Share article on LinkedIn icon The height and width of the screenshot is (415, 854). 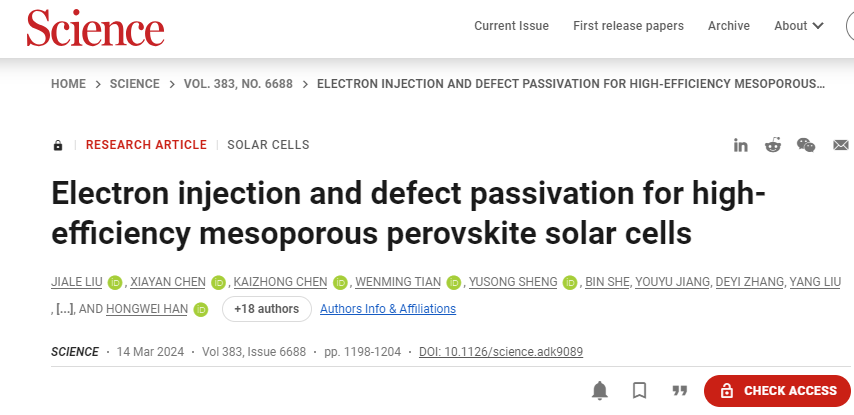740,145
